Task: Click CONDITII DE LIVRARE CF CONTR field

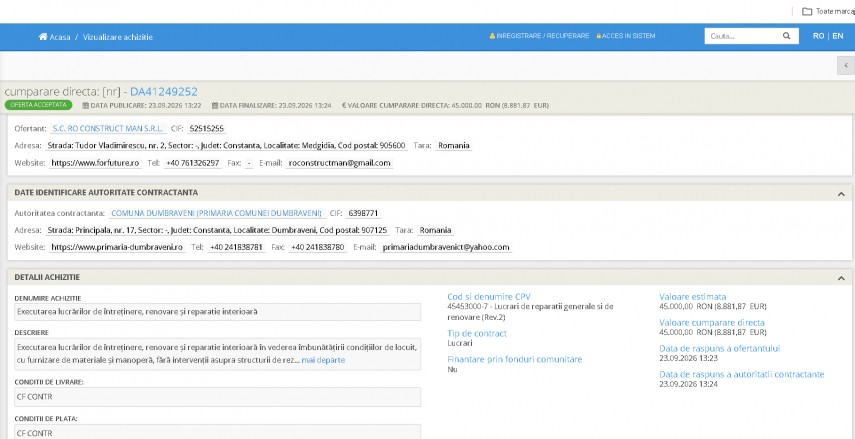Action: 218,397
